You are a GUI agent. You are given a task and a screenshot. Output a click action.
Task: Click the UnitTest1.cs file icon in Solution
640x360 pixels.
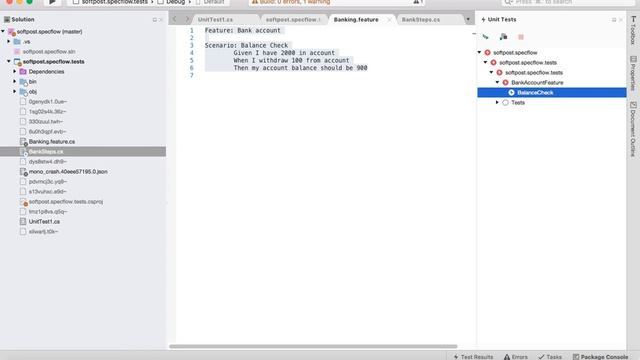coord(23,222)
